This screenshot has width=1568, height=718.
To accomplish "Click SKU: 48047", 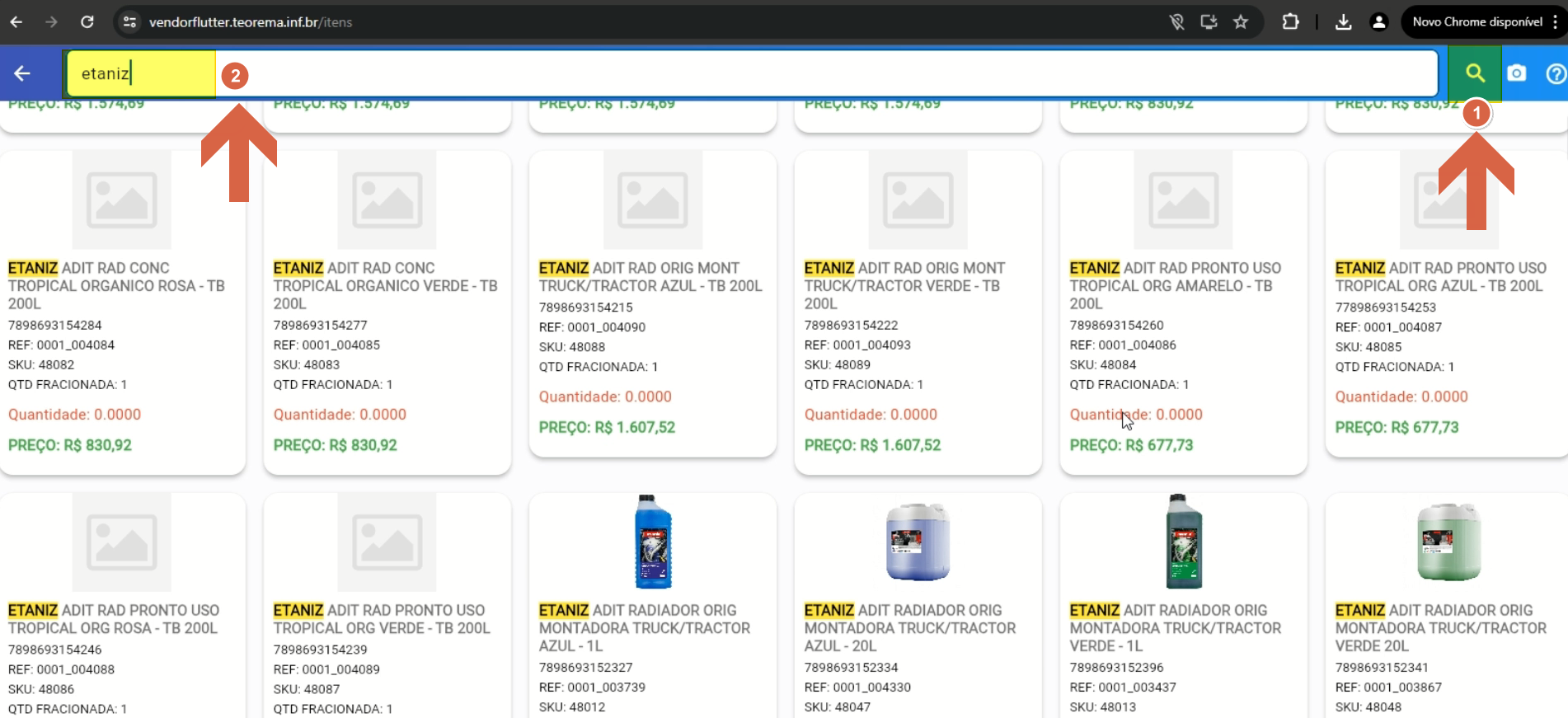I will [838, 707].
